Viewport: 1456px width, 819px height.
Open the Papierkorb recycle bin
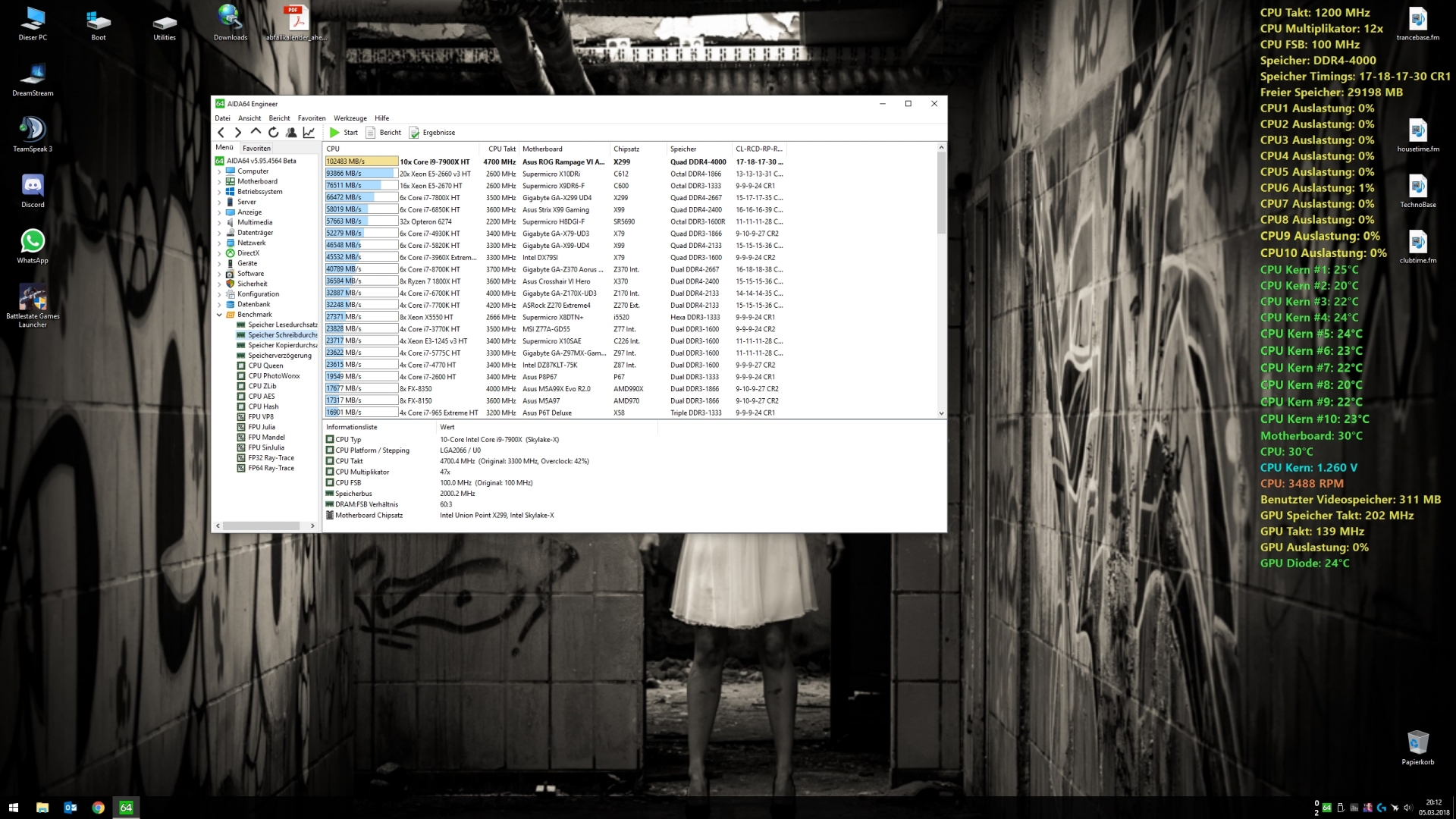pyautogui.click(x=1417, y=748)
